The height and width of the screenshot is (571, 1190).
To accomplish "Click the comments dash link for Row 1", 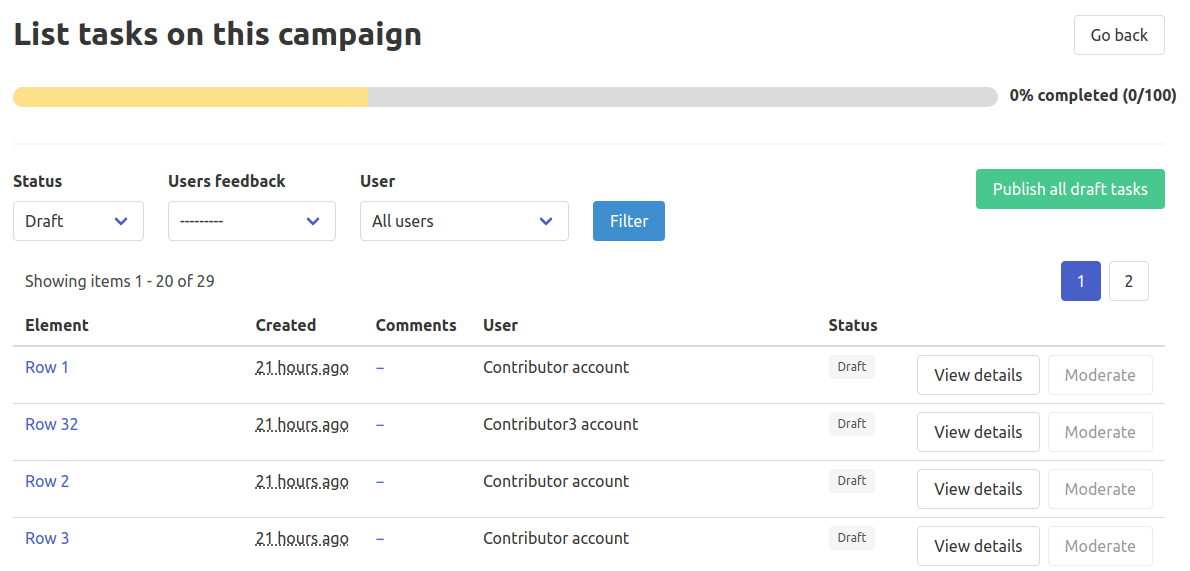I will pos(379,368).
